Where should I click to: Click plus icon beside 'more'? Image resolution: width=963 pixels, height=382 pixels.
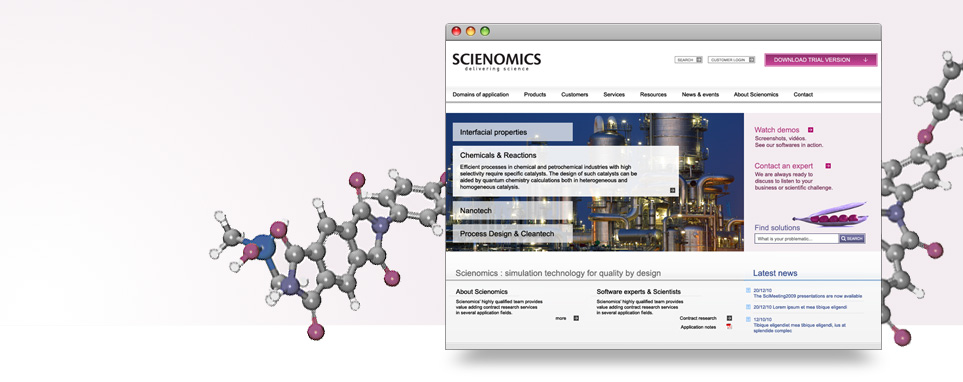[576, 318]
